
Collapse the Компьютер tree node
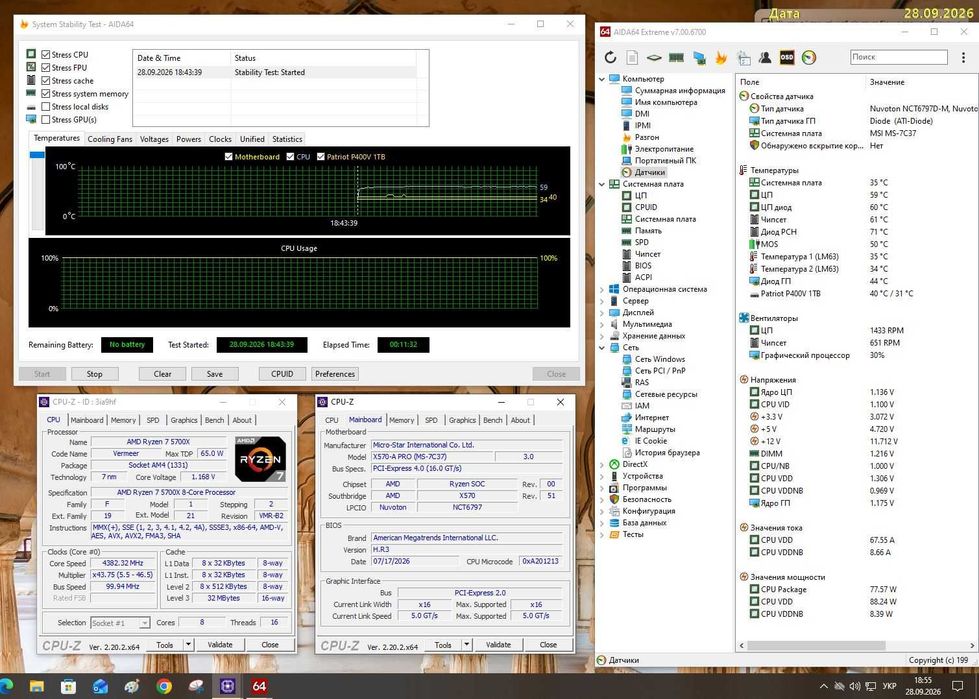[602, 79]
